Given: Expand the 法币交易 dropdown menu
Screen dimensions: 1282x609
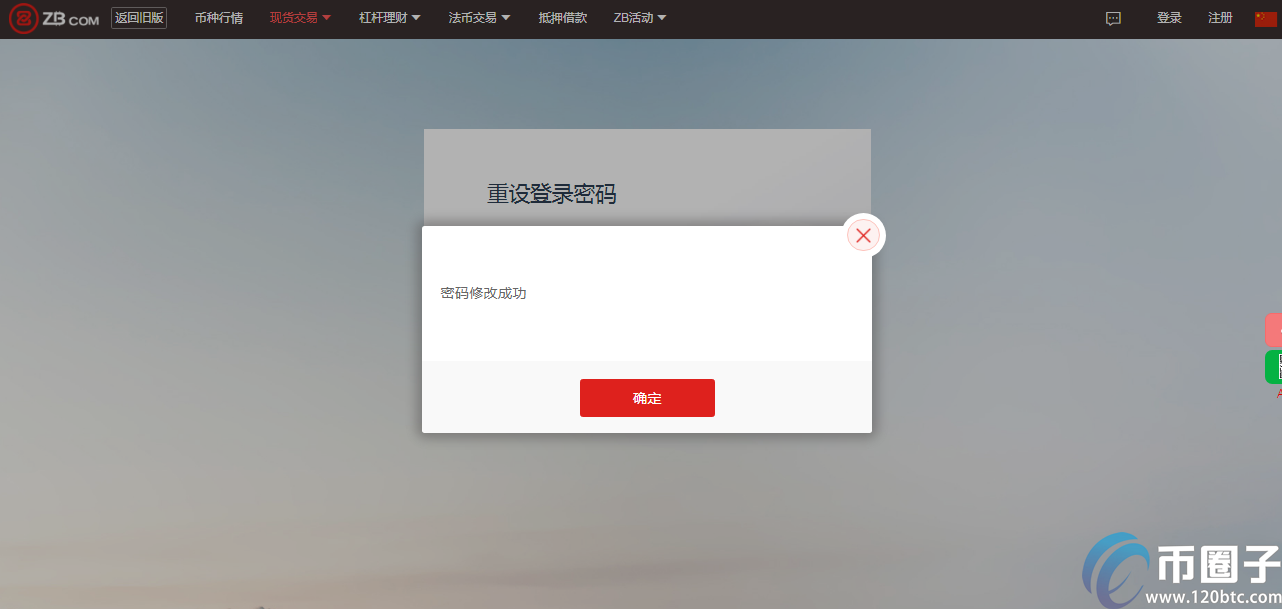Looking at the screenshot, I should 480,18.
